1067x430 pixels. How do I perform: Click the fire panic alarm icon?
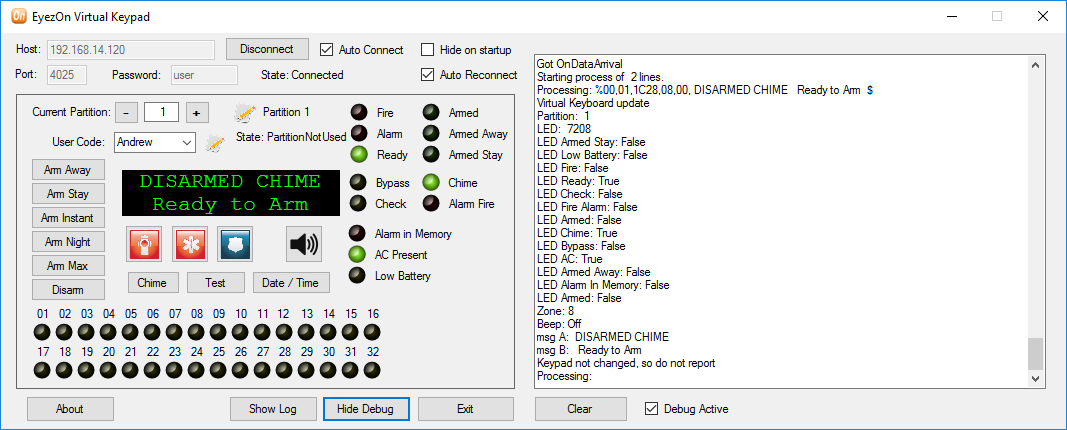coord(144,244)
